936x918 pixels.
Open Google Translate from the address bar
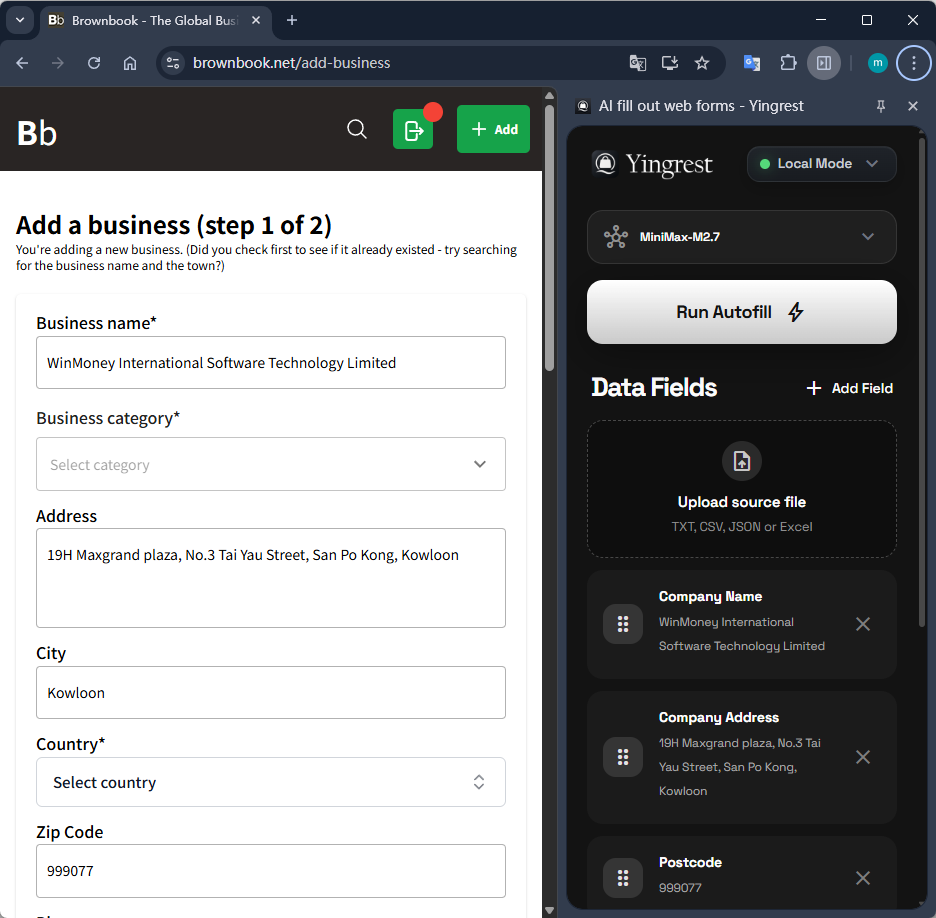coord(637,62)
